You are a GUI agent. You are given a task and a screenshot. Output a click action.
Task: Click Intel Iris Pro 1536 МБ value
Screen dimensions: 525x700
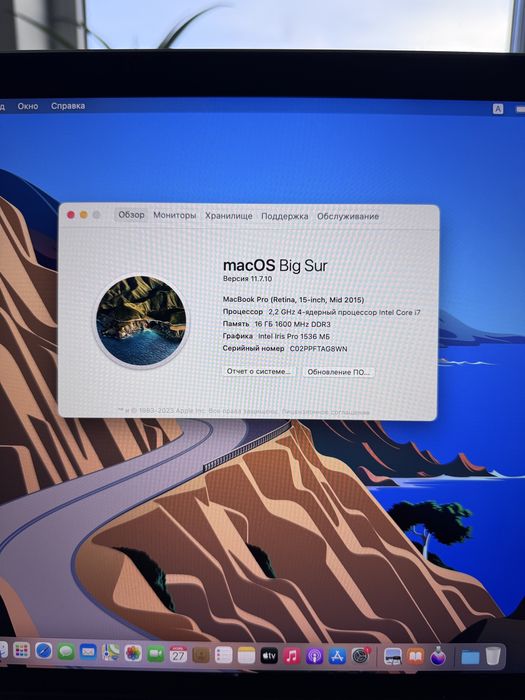tap(294, 336)
